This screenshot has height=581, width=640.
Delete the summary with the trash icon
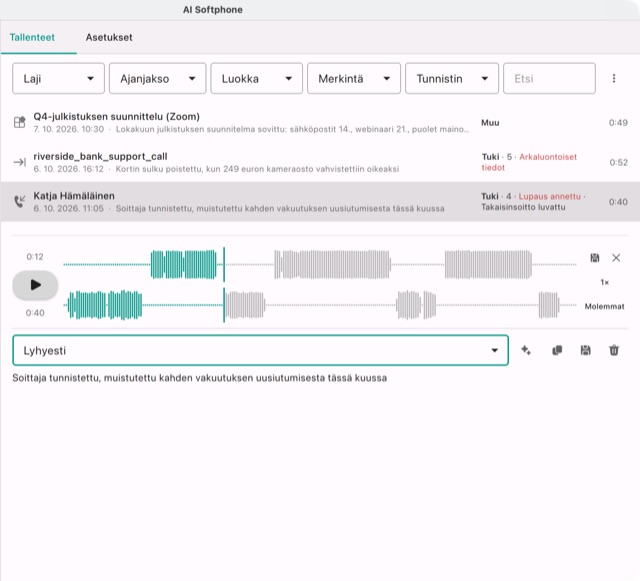coord(614,350)
